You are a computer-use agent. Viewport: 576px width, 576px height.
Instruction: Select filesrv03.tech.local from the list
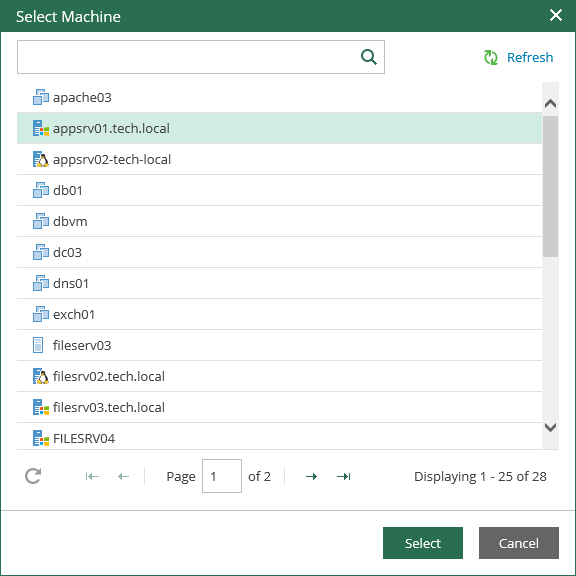pos(279,407)
